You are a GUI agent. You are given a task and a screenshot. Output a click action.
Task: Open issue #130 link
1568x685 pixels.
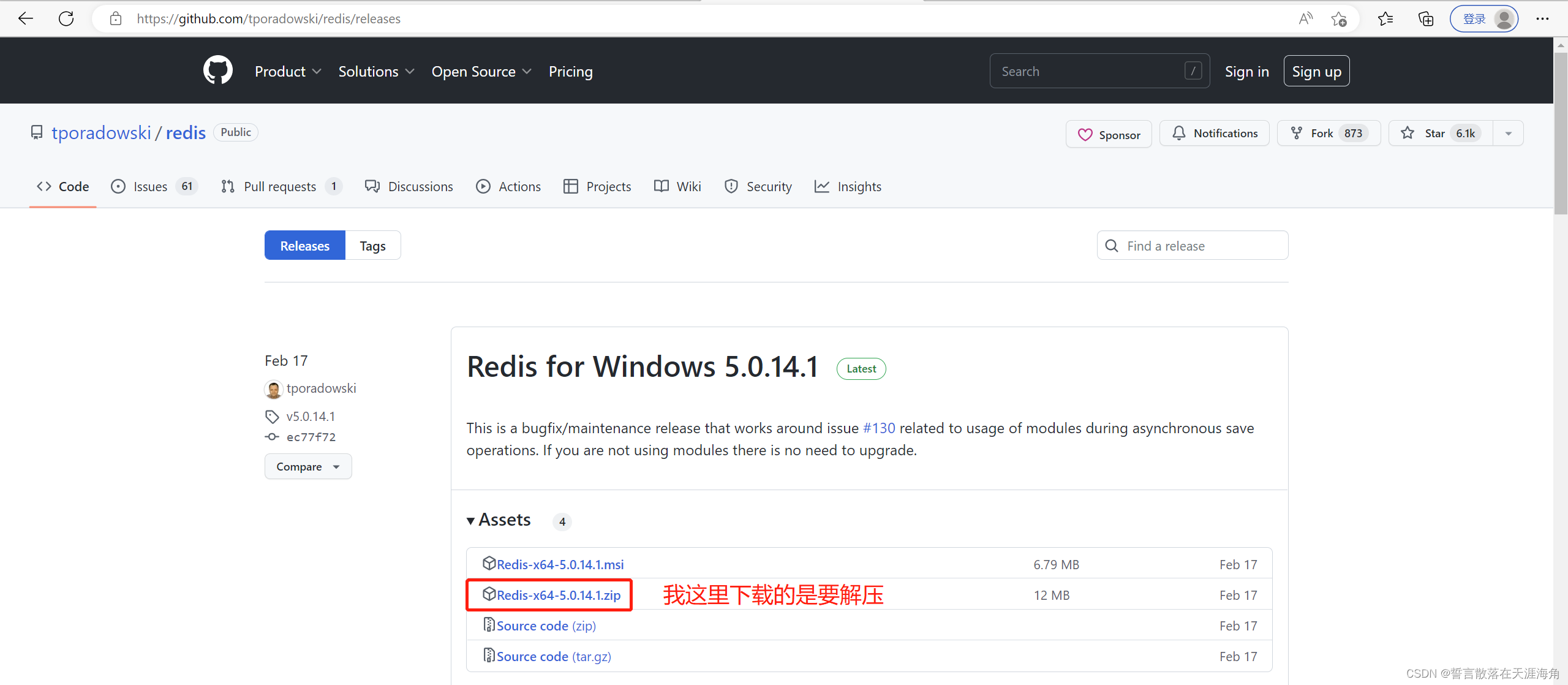pyautogui.click(x=879, y=428)
